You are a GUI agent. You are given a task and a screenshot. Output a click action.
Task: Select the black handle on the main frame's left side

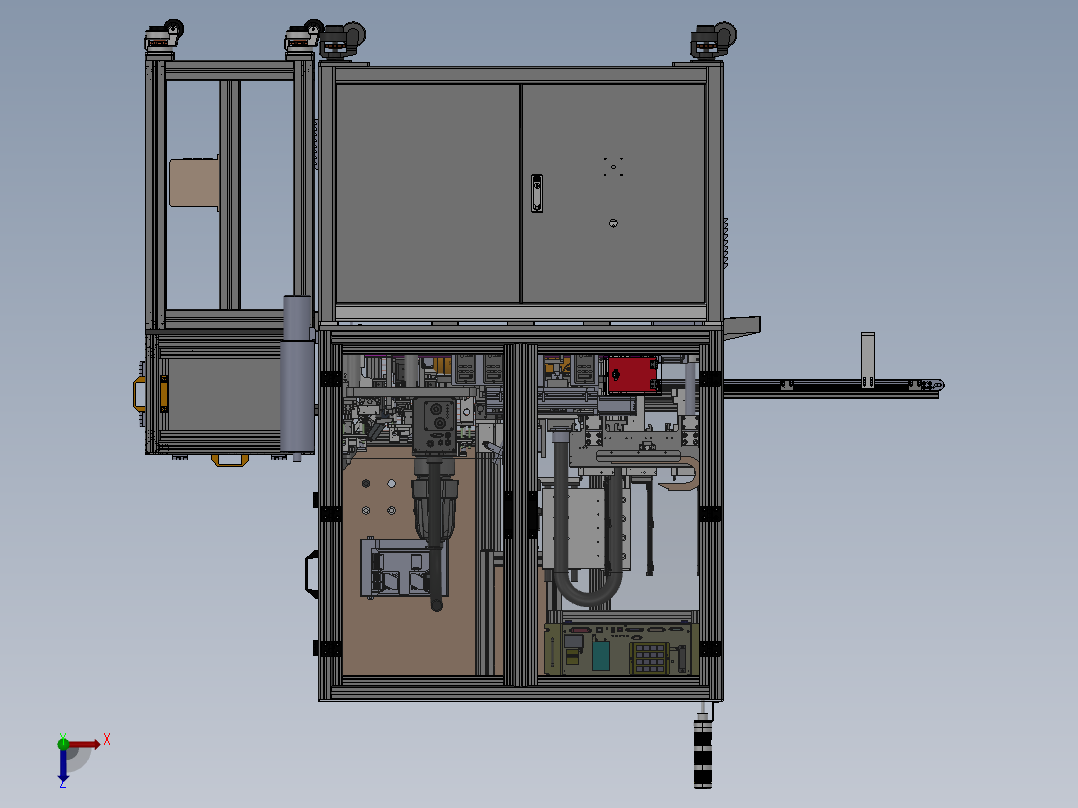(x=311, y=574)
